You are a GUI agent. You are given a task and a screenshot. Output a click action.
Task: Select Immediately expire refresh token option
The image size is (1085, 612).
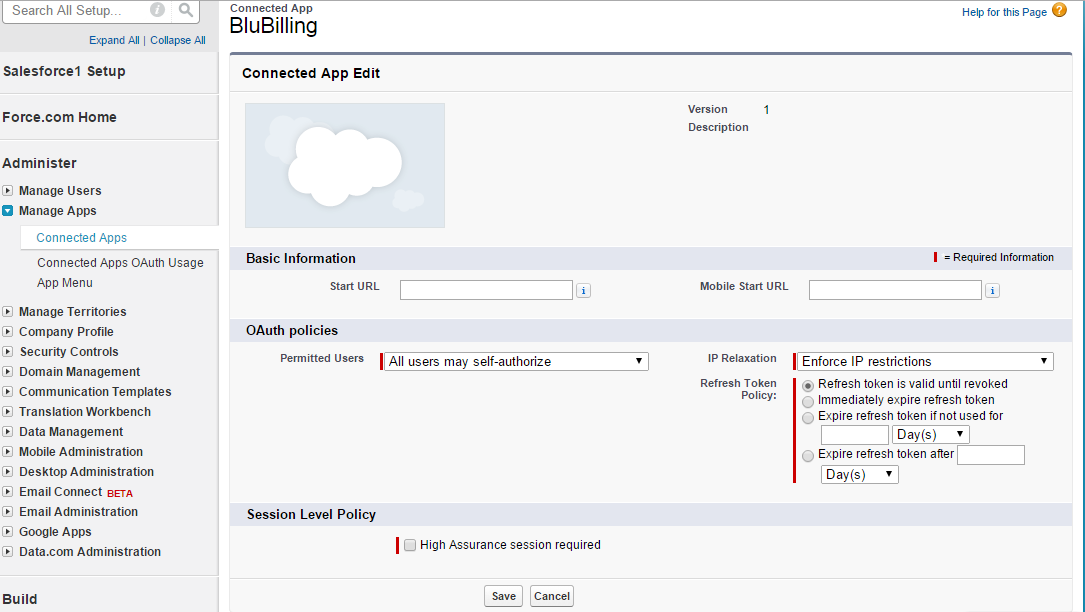tap(808, 401)
